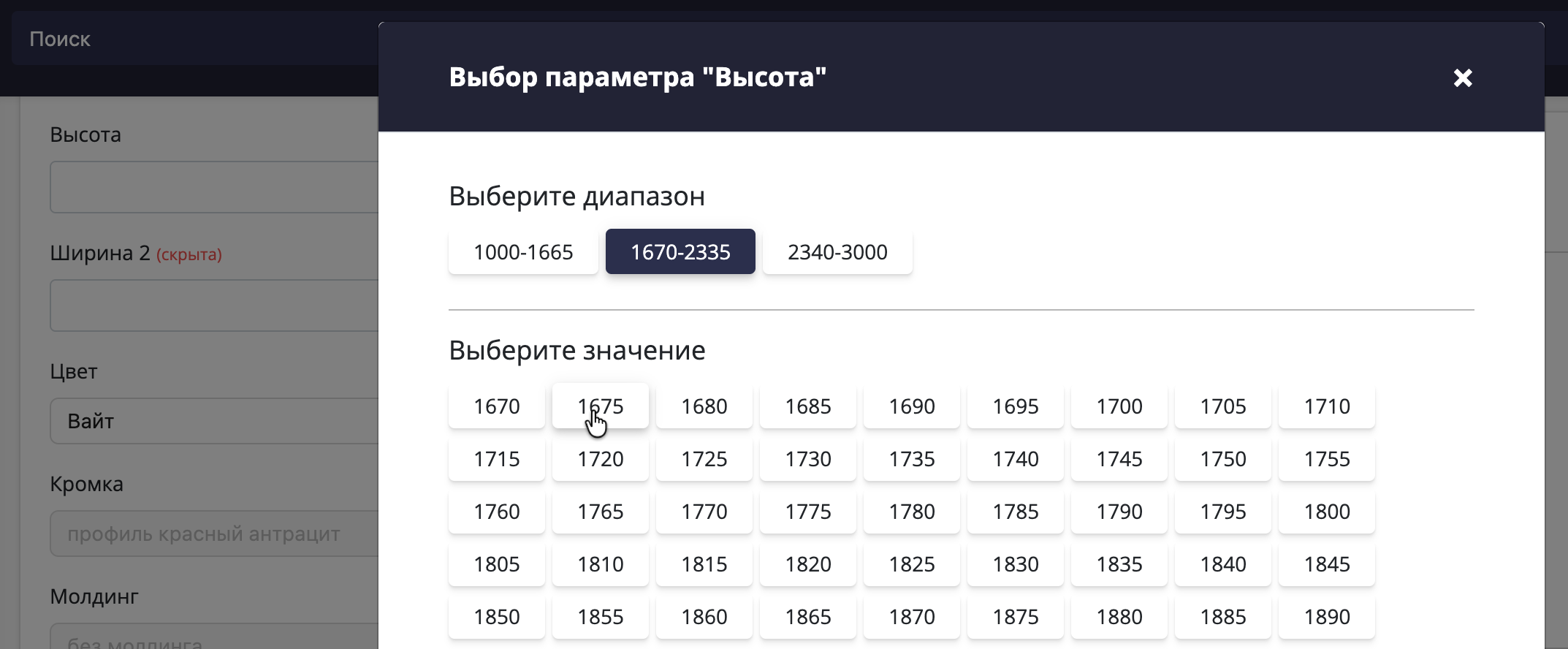Pick height 1755
Screen dimensions: 1568x649
1327,459
